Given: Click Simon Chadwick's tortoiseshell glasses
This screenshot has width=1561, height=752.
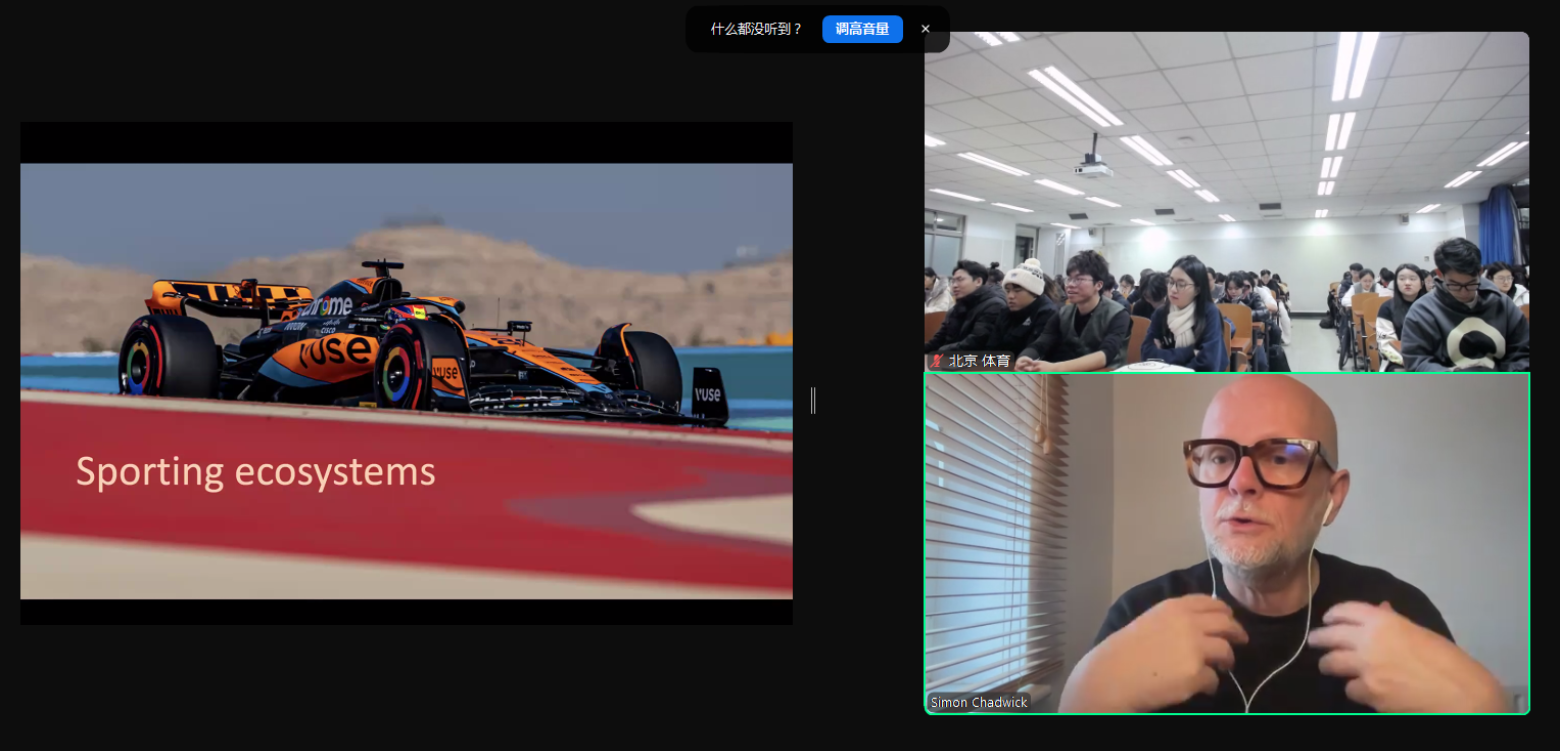Looking at the screenshot, I should click(1256, 461).
